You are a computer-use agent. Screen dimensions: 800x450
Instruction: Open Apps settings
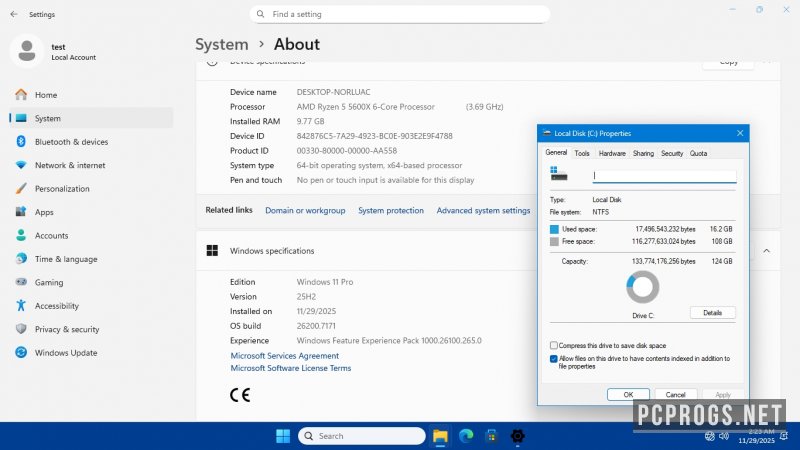(x=91, y=212)
